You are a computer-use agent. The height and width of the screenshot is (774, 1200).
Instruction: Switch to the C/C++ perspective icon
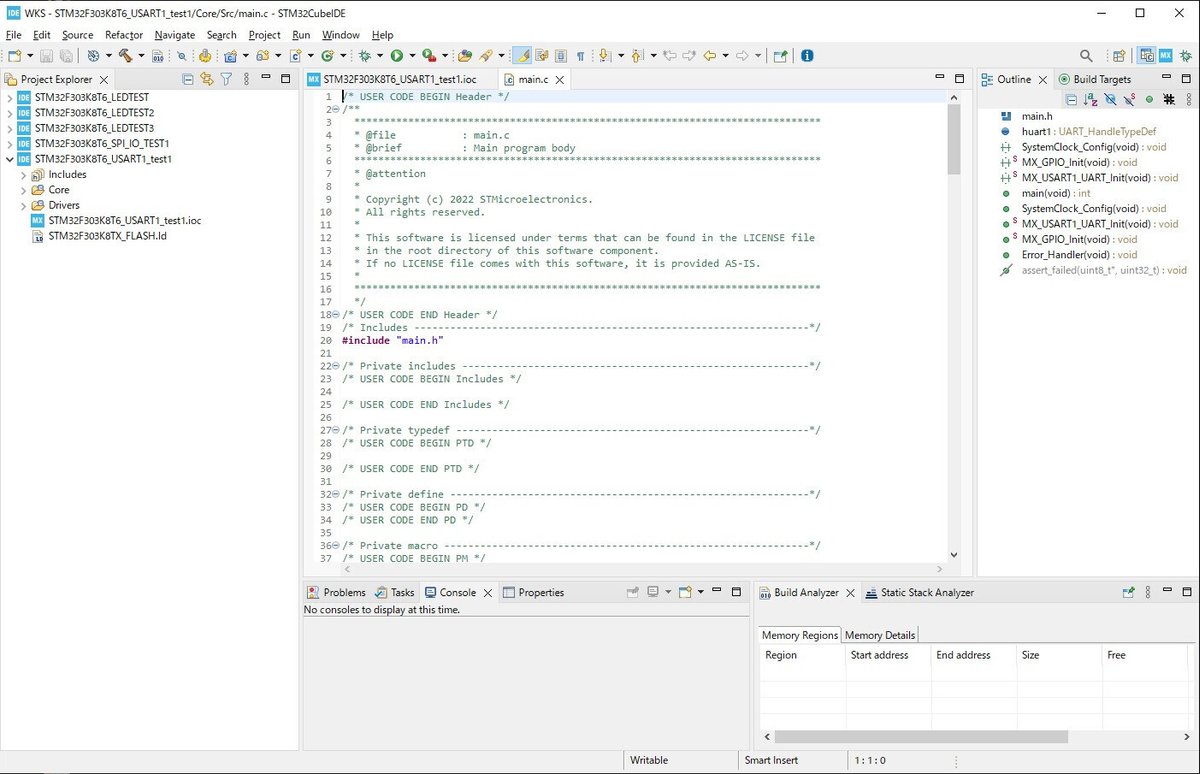[x=1146, y=56]
